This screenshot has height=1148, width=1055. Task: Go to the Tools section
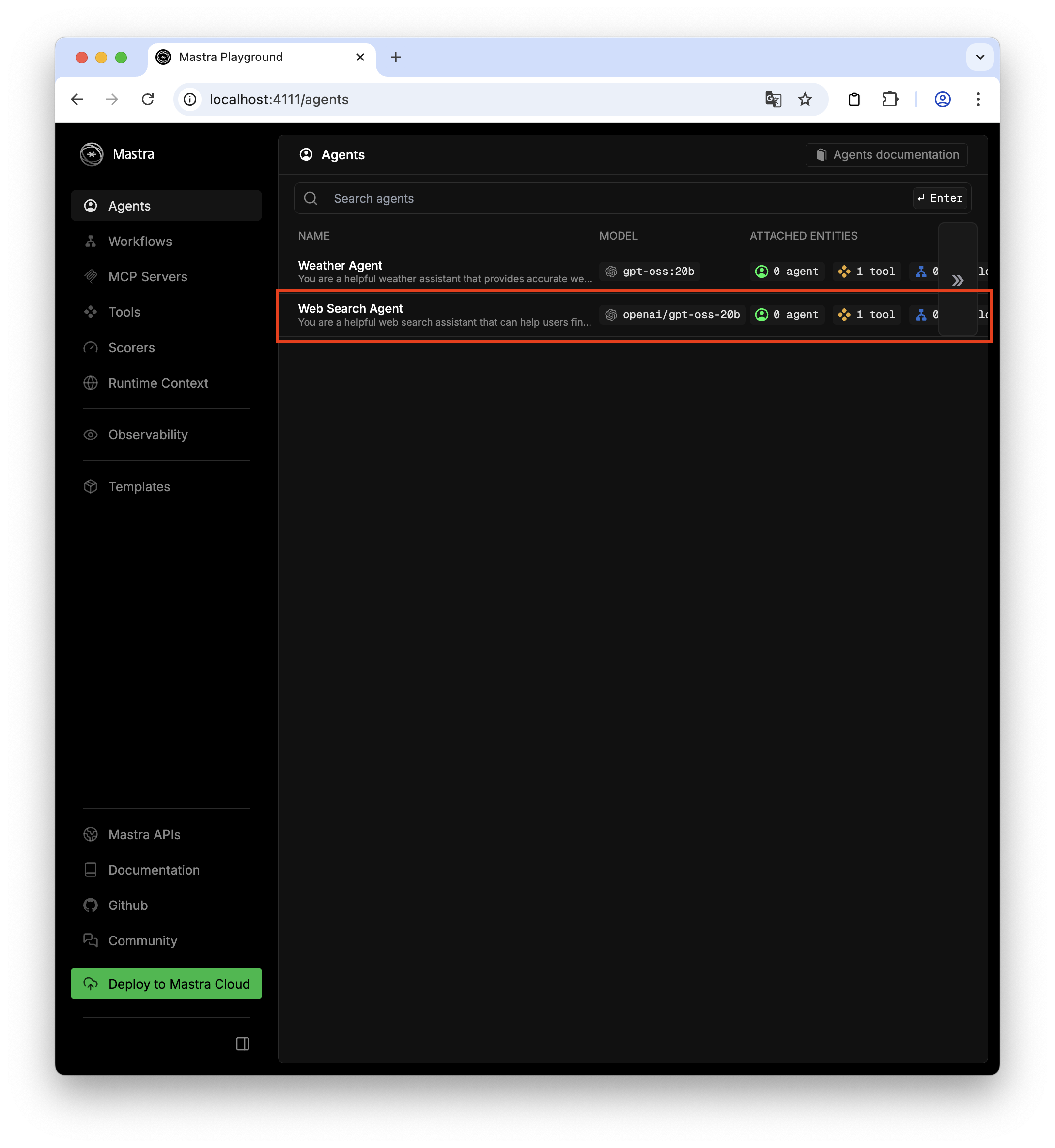124,312
